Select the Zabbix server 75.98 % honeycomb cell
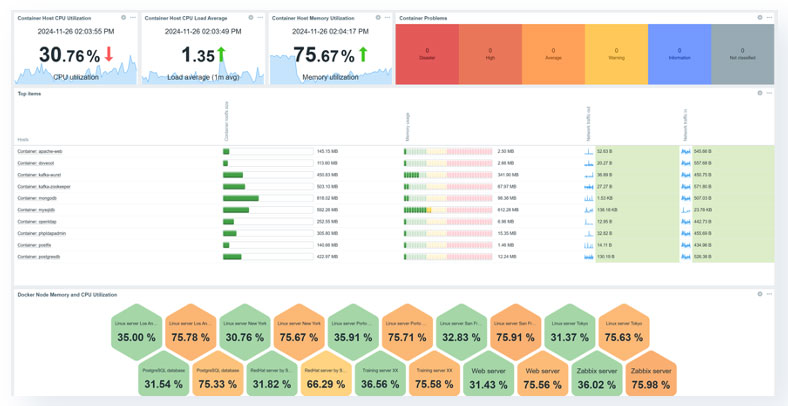The image size is (788, 406). (650, 378)
